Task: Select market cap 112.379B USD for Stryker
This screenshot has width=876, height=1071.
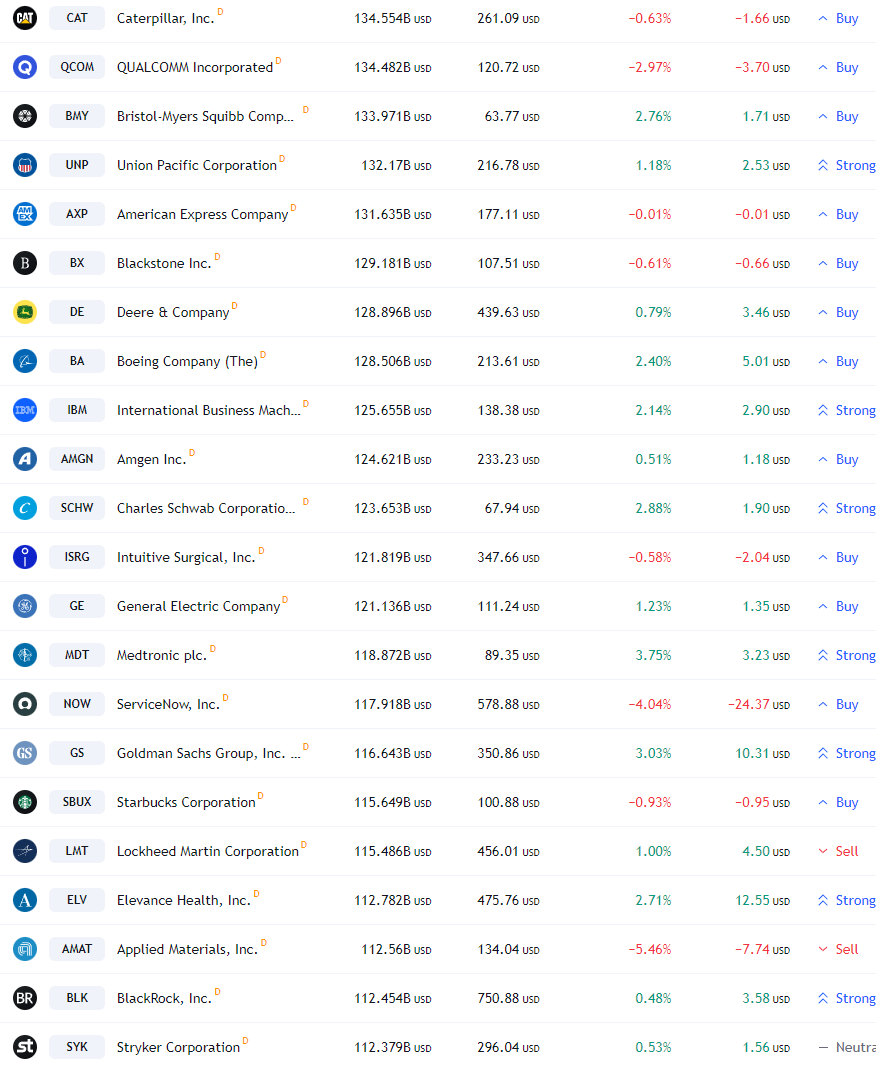Action: pyautogui.click(x=393, y=1048)
